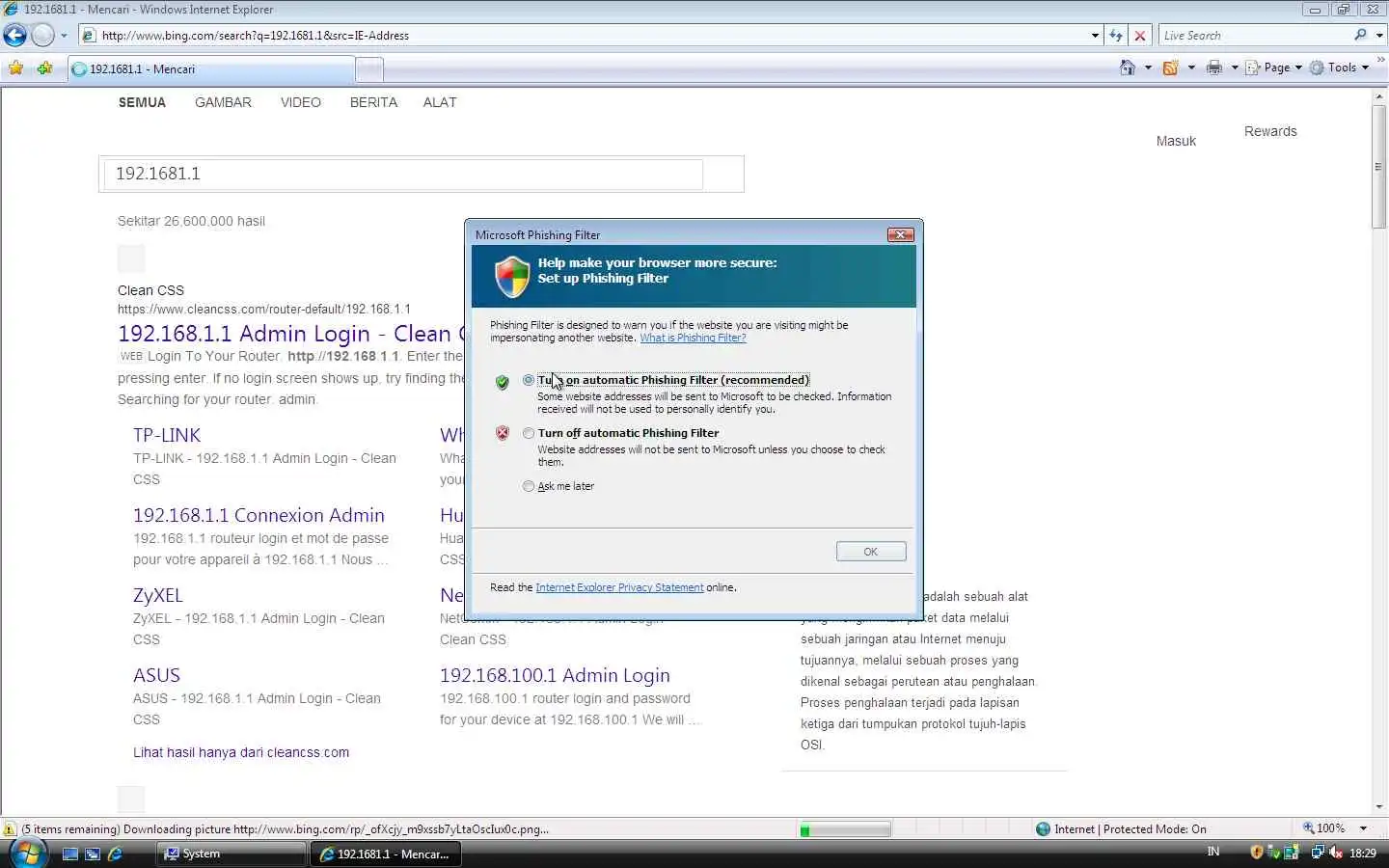Click the green shield check icon
The width and height of the screenshot is (1389, 868).
tap(502, 382)
